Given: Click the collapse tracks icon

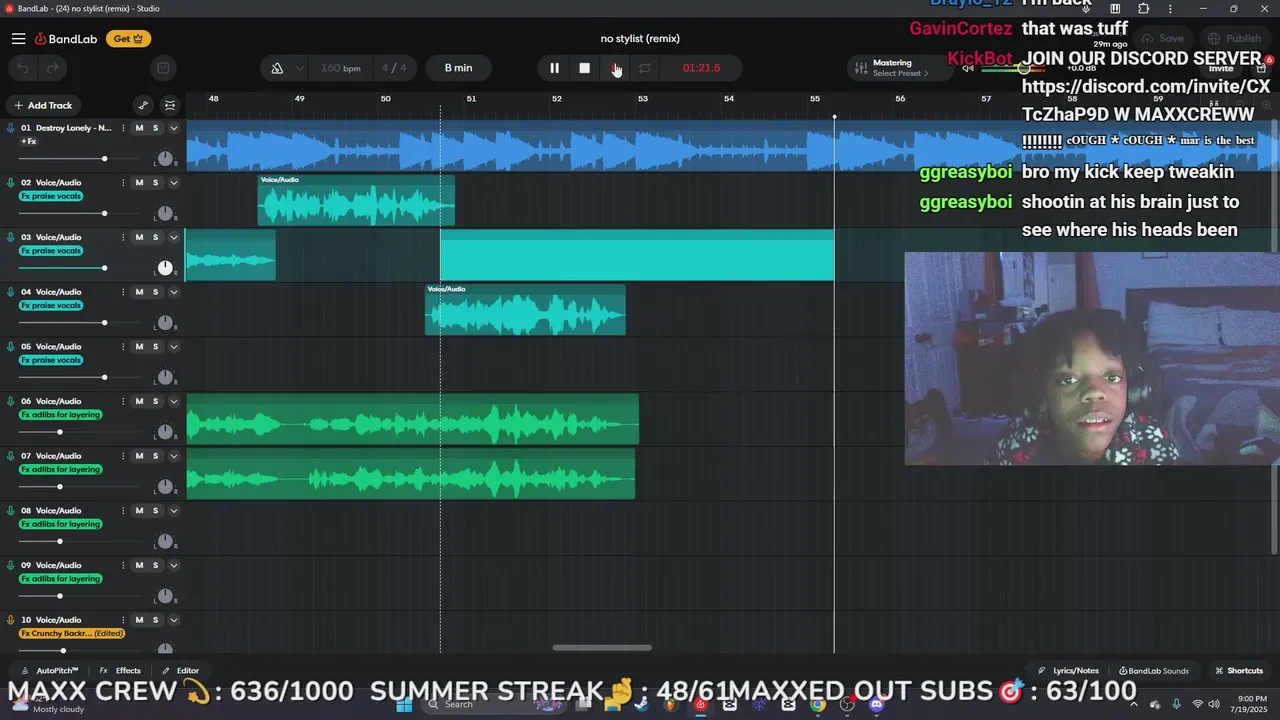Looking at the screenshot, I should click(x=170, y=105).
